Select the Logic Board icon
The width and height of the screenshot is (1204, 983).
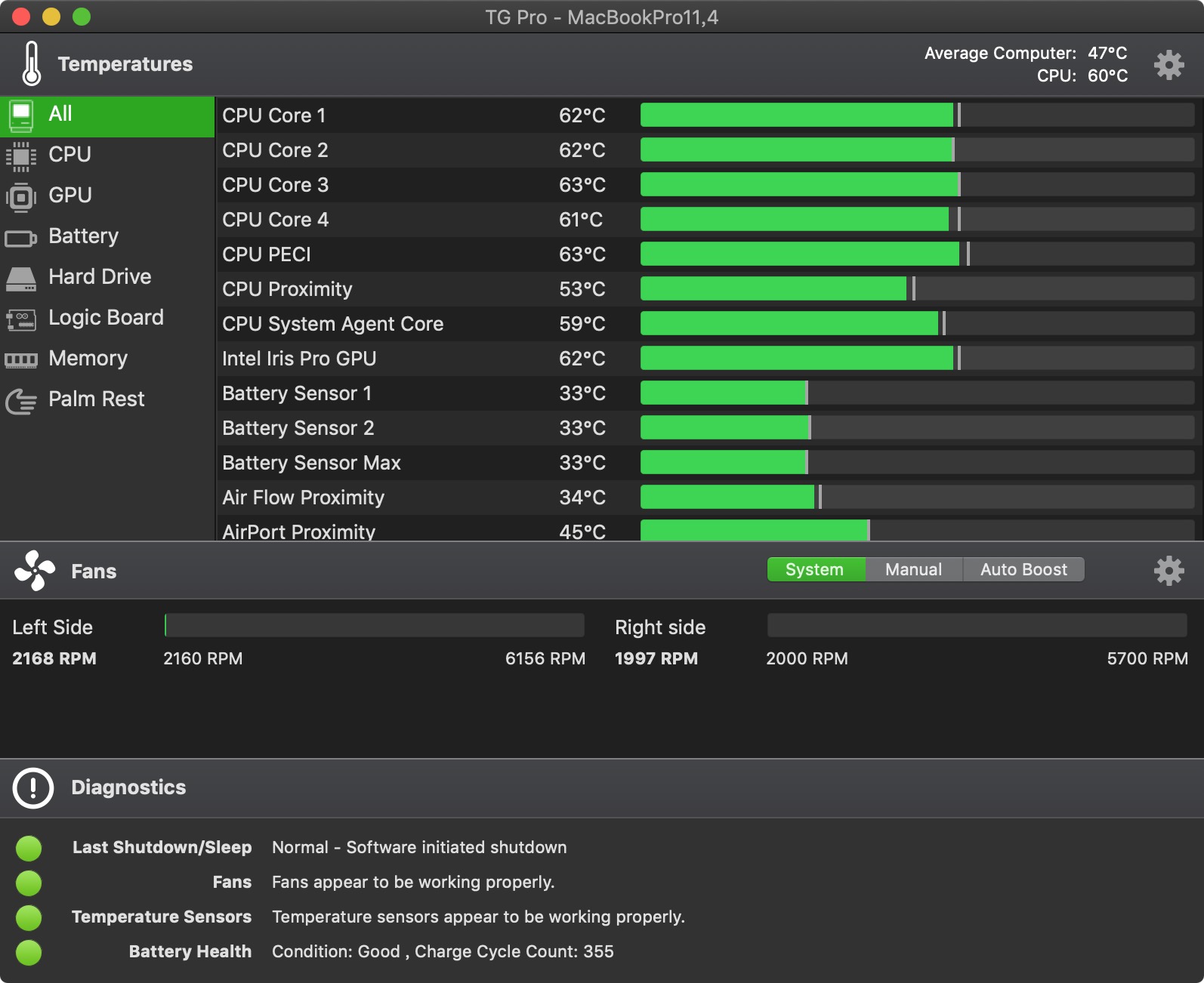(21, 319)
